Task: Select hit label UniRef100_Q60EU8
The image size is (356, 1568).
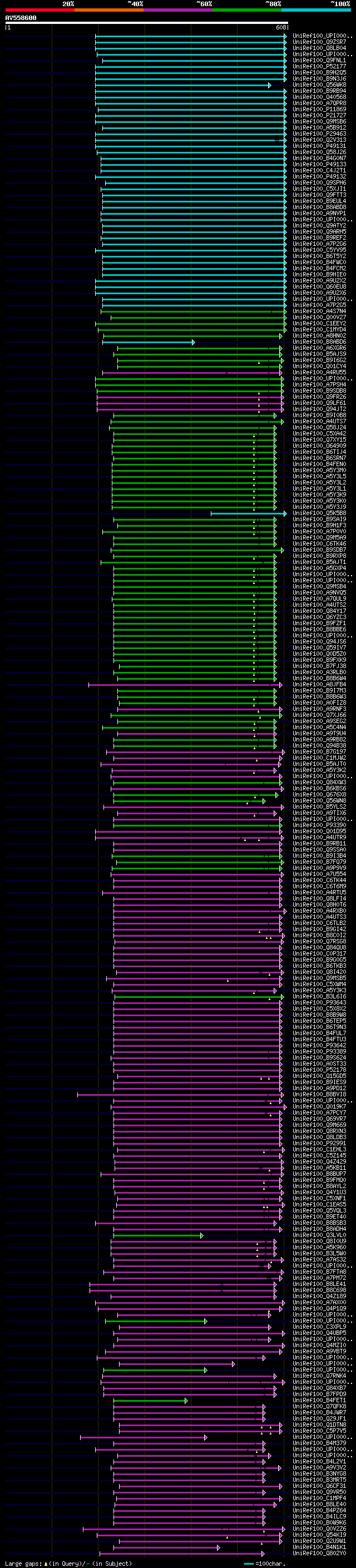Action: coord(319,288)
